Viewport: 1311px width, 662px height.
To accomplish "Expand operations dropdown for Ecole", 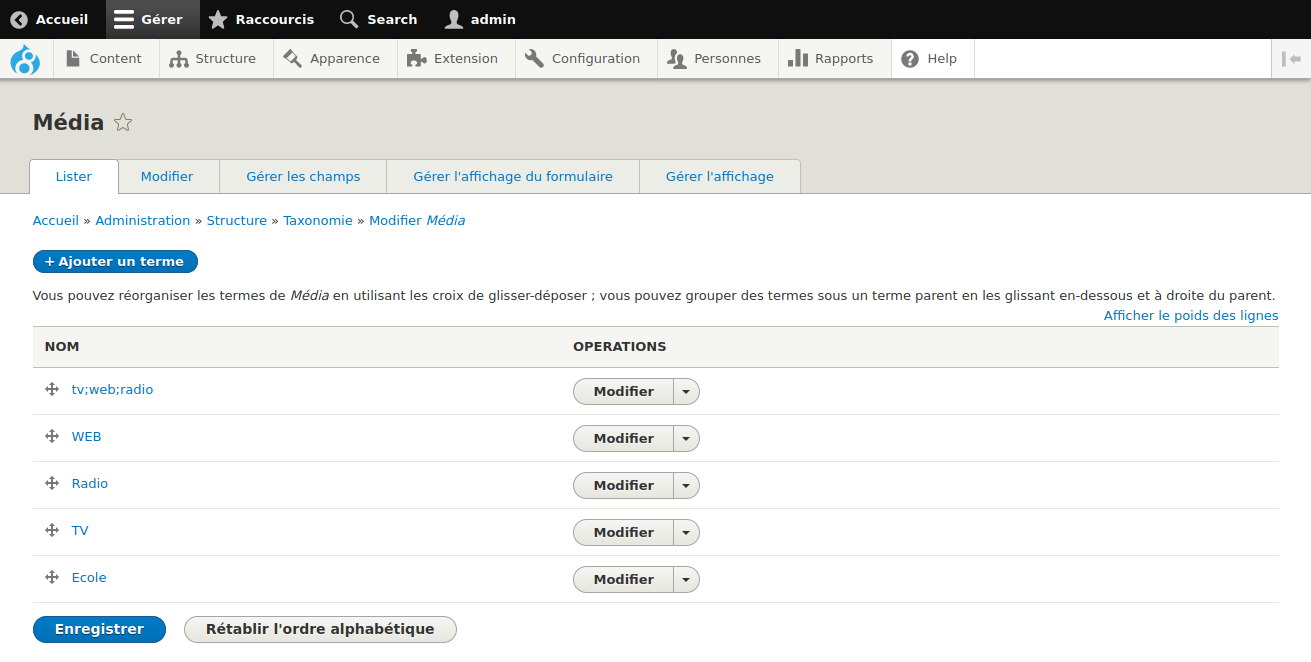I will coord(686,580).
